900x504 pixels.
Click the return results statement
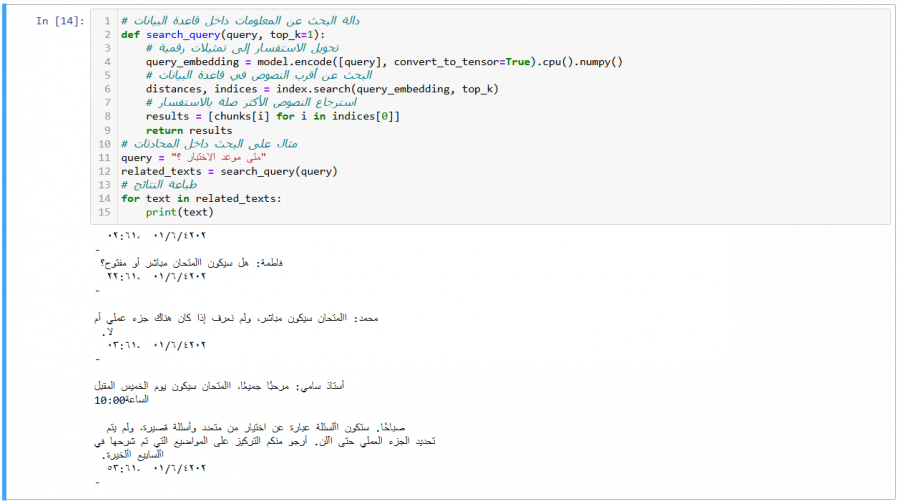tap(188, 130)
